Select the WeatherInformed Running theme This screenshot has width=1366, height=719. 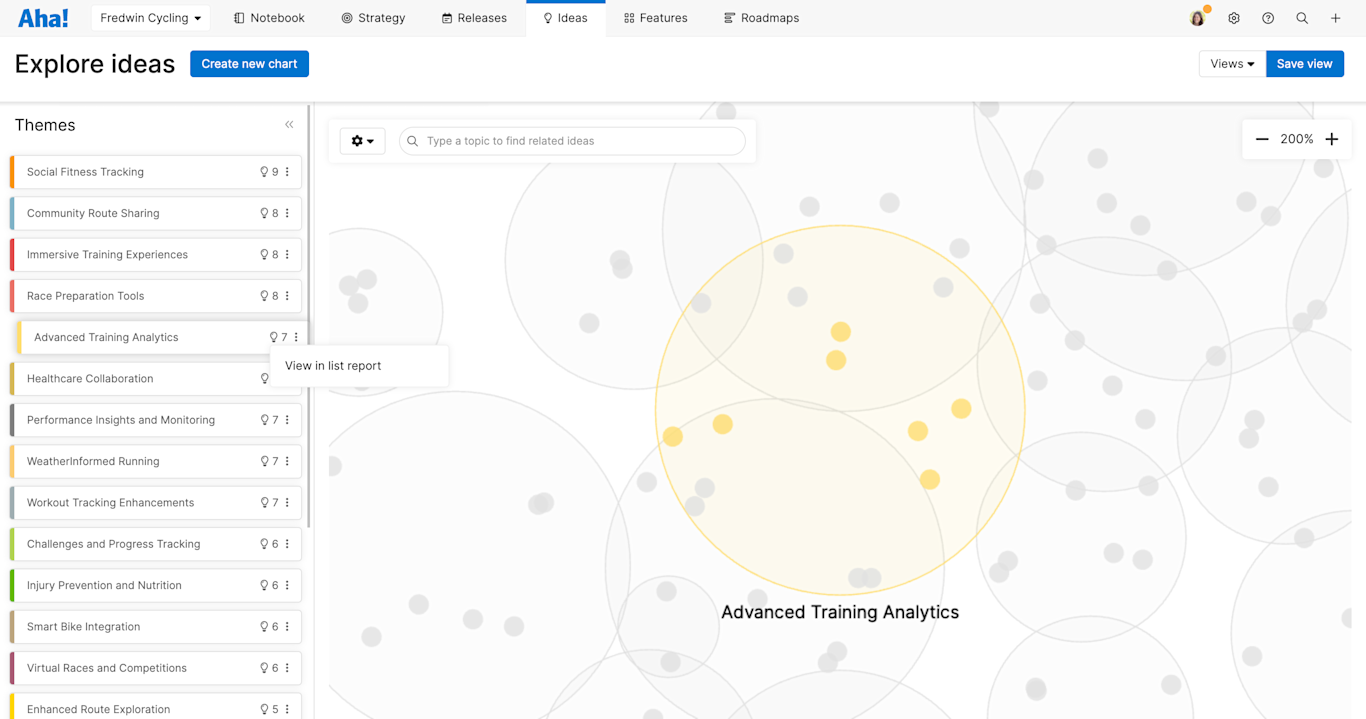pyautogui.click(x=156, y=461)
